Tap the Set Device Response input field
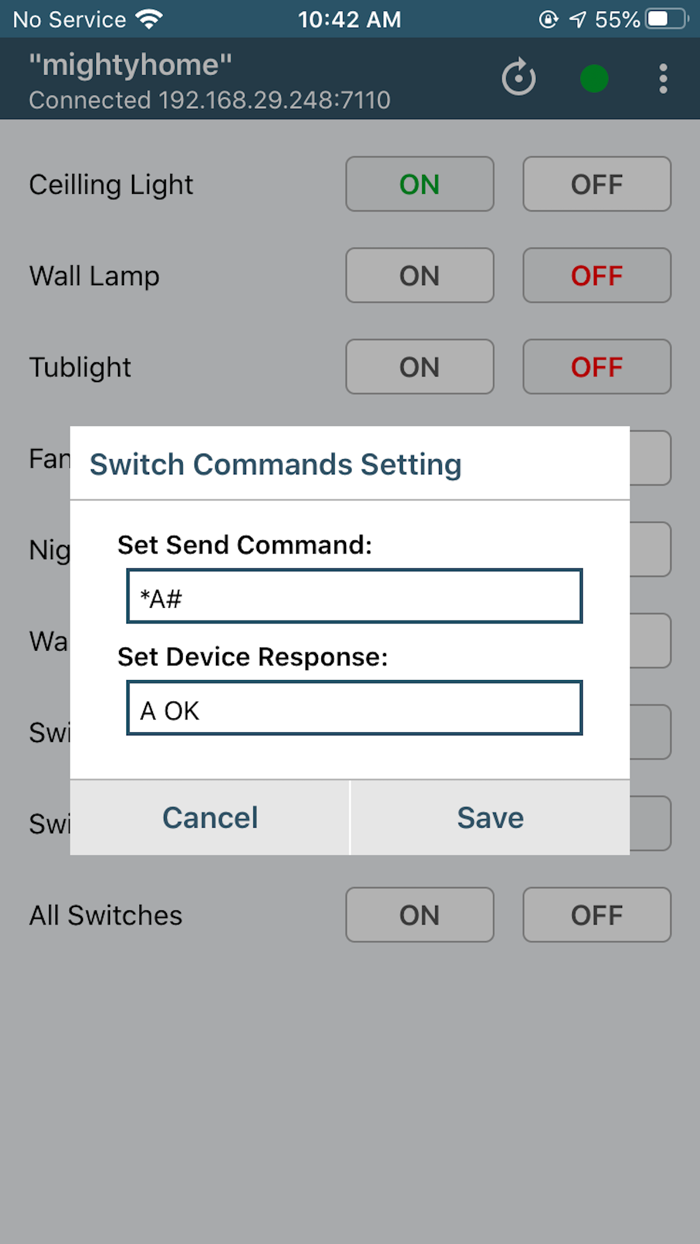700x1244 pixels. point(354,707)
